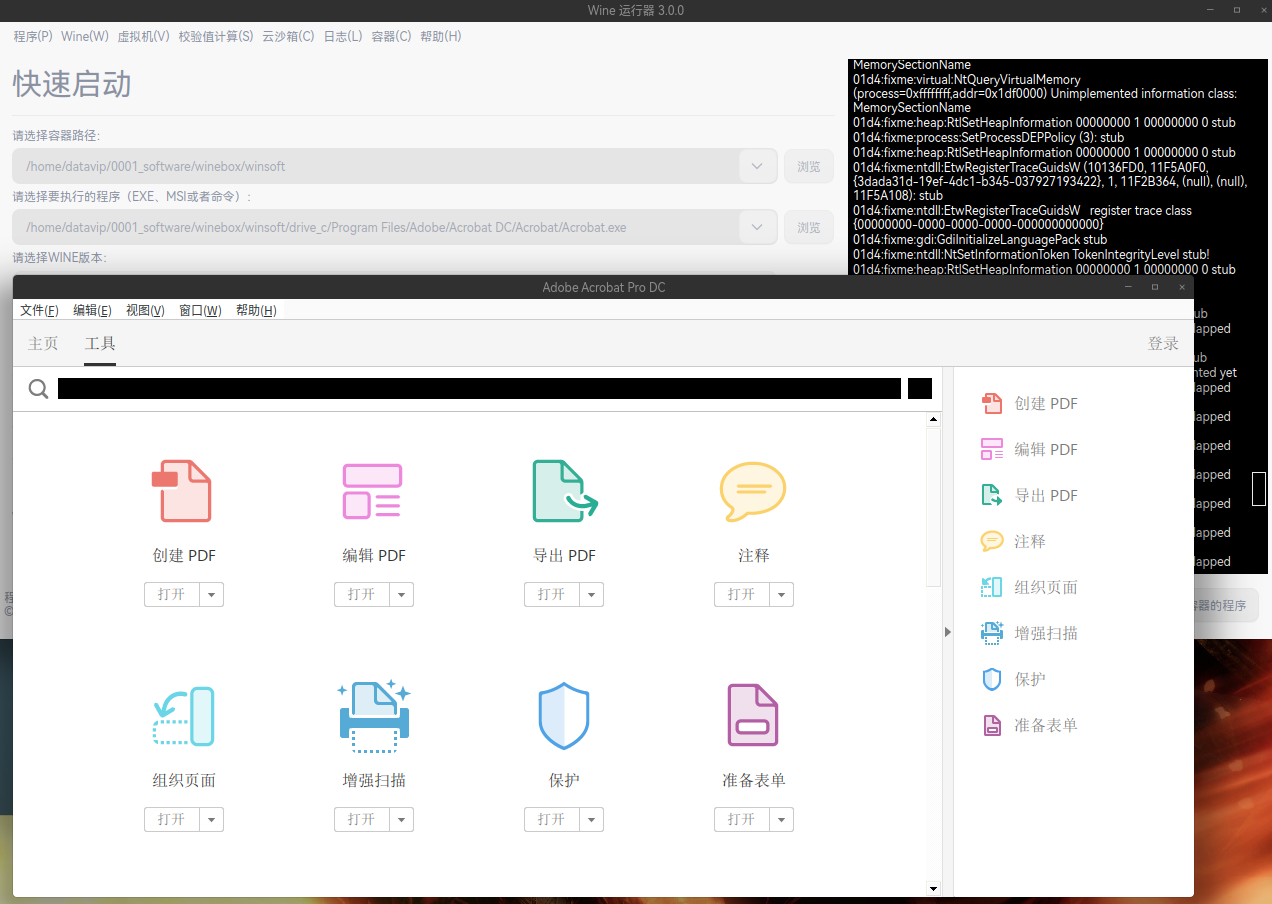The height and width of the screenshot is (904, 1272).
Task: Expand dropdown arrow beside 注释 打开 button
Action: point(781,595)
